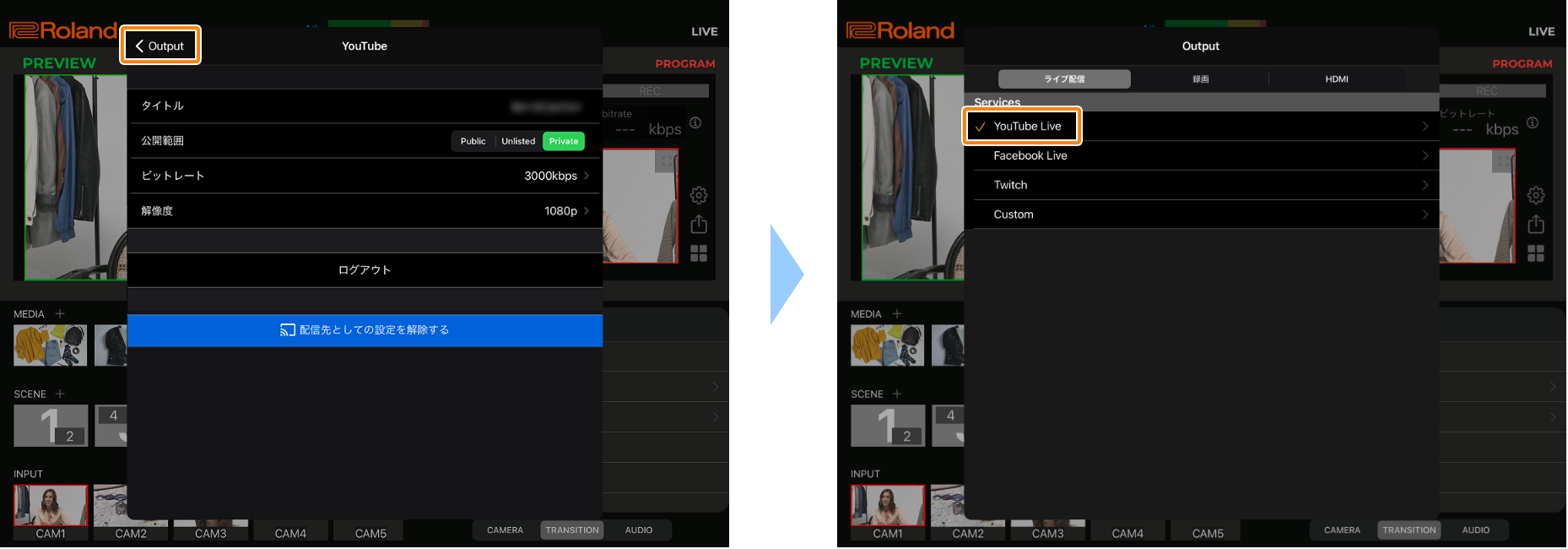Tap info icon beside kbps in right screen

1533,122
